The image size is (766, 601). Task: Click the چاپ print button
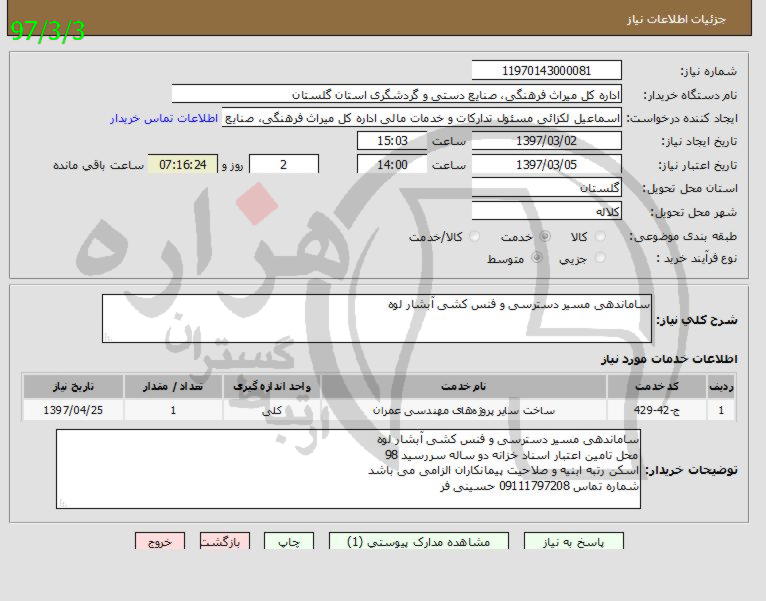289,542
